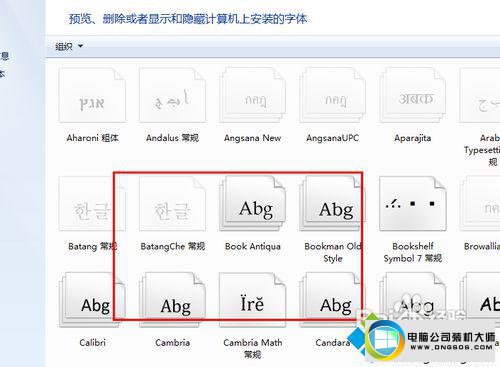
Task: Select the Browallia font icon
Action: click(479, 204)
